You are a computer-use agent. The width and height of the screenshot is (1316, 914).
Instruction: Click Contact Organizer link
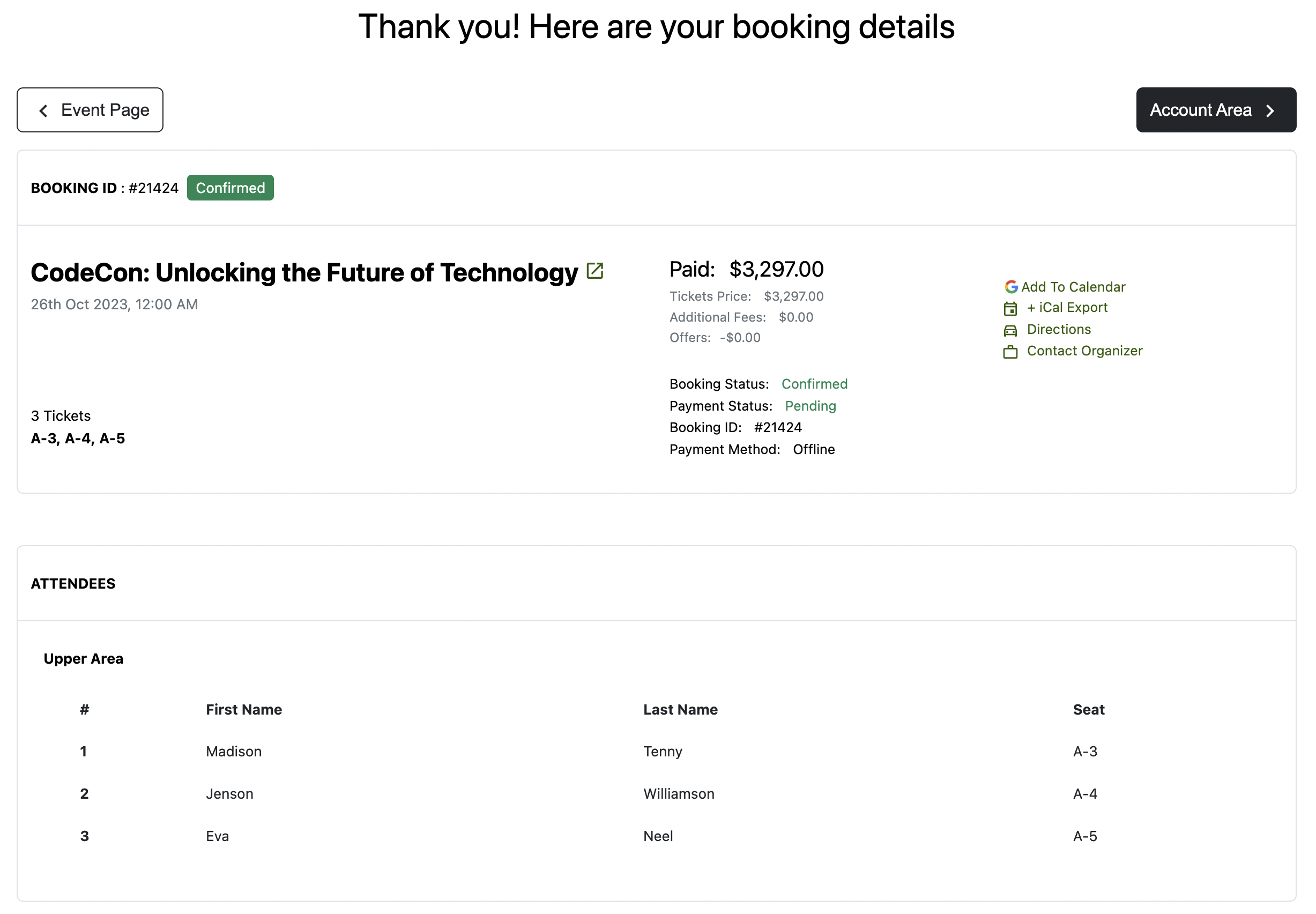tap(1084, 351)
